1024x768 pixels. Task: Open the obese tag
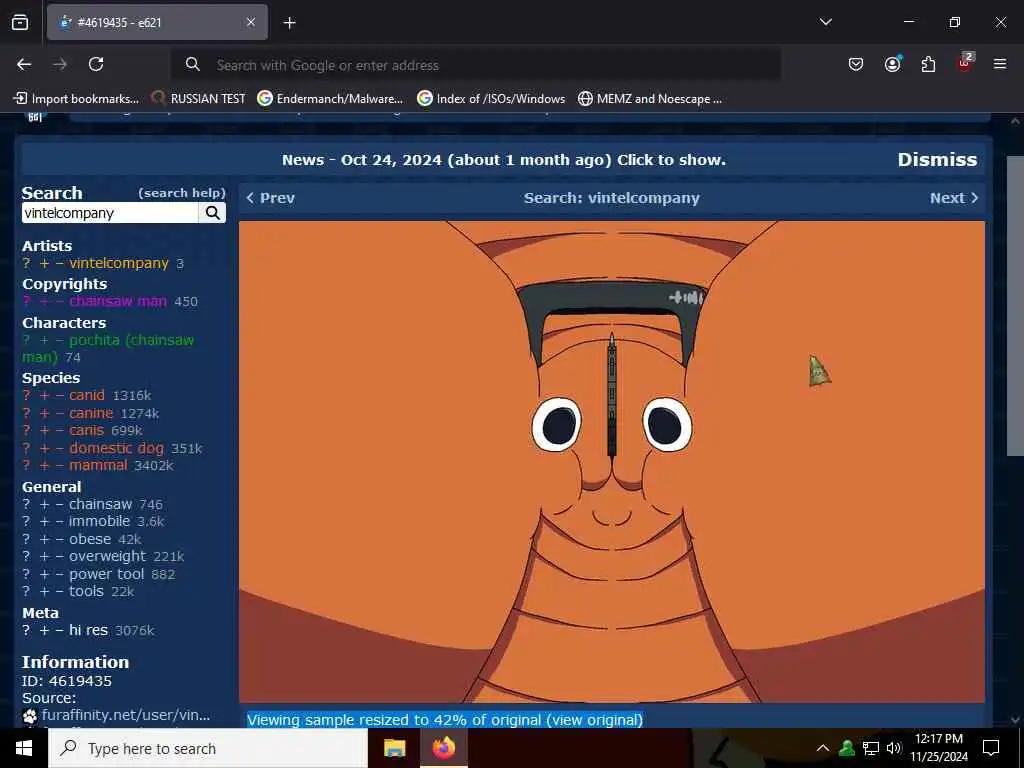pyautogui.click(x=90, y=539)
